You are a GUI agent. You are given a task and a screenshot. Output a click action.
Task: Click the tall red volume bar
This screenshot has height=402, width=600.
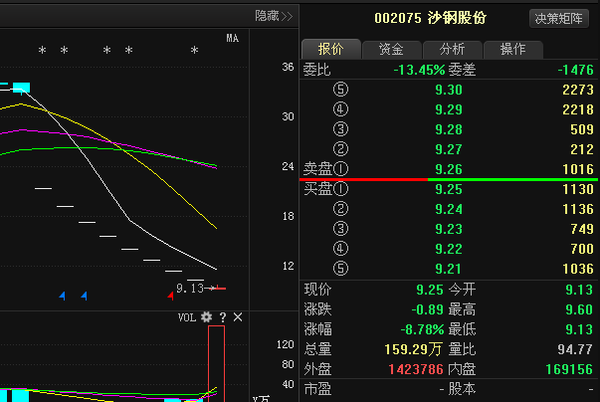coord(216,363)
